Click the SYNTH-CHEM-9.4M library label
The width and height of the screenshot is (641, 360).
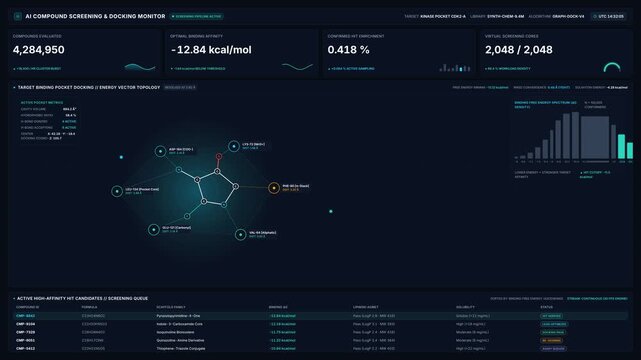[505, 16]
